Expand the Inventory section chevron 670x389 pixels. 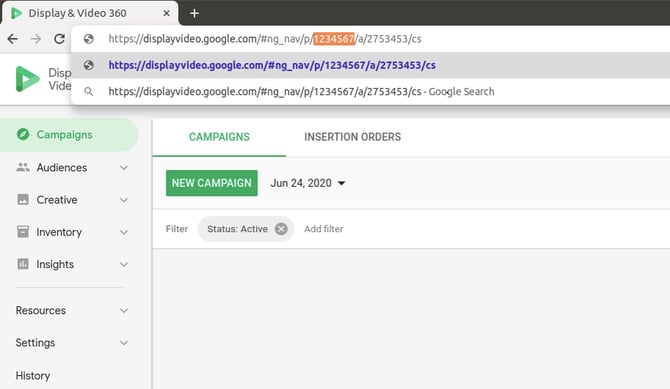(123, 232)
